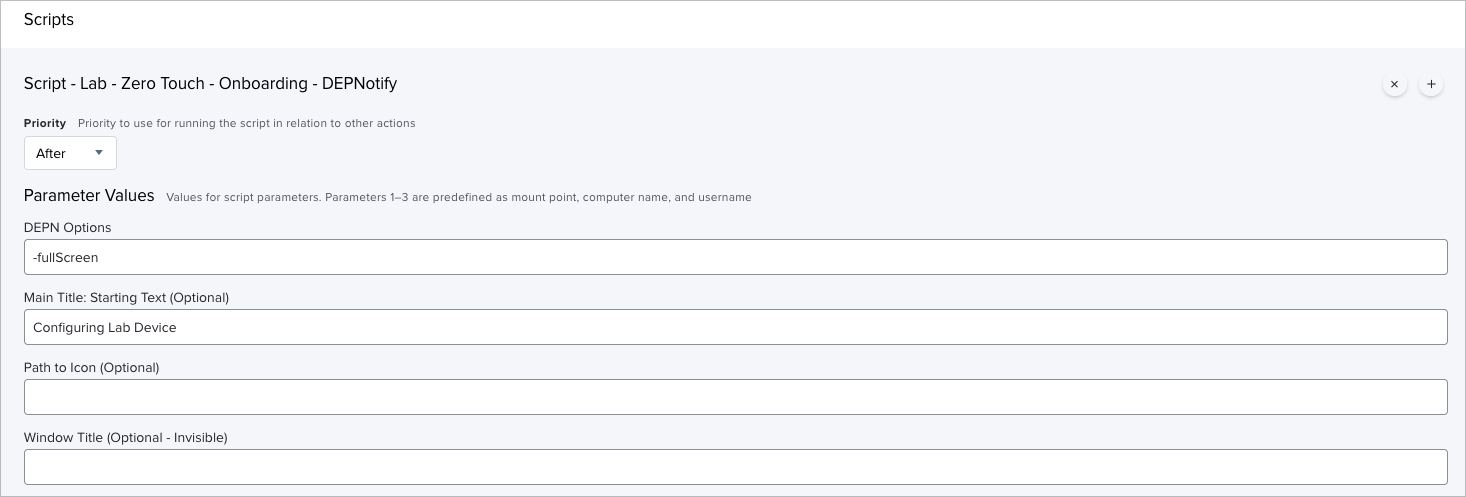Click the Script - Lab - Zero Touch title
The width and height of the screenshot is (1466, 497).
[x=210, y=84]
